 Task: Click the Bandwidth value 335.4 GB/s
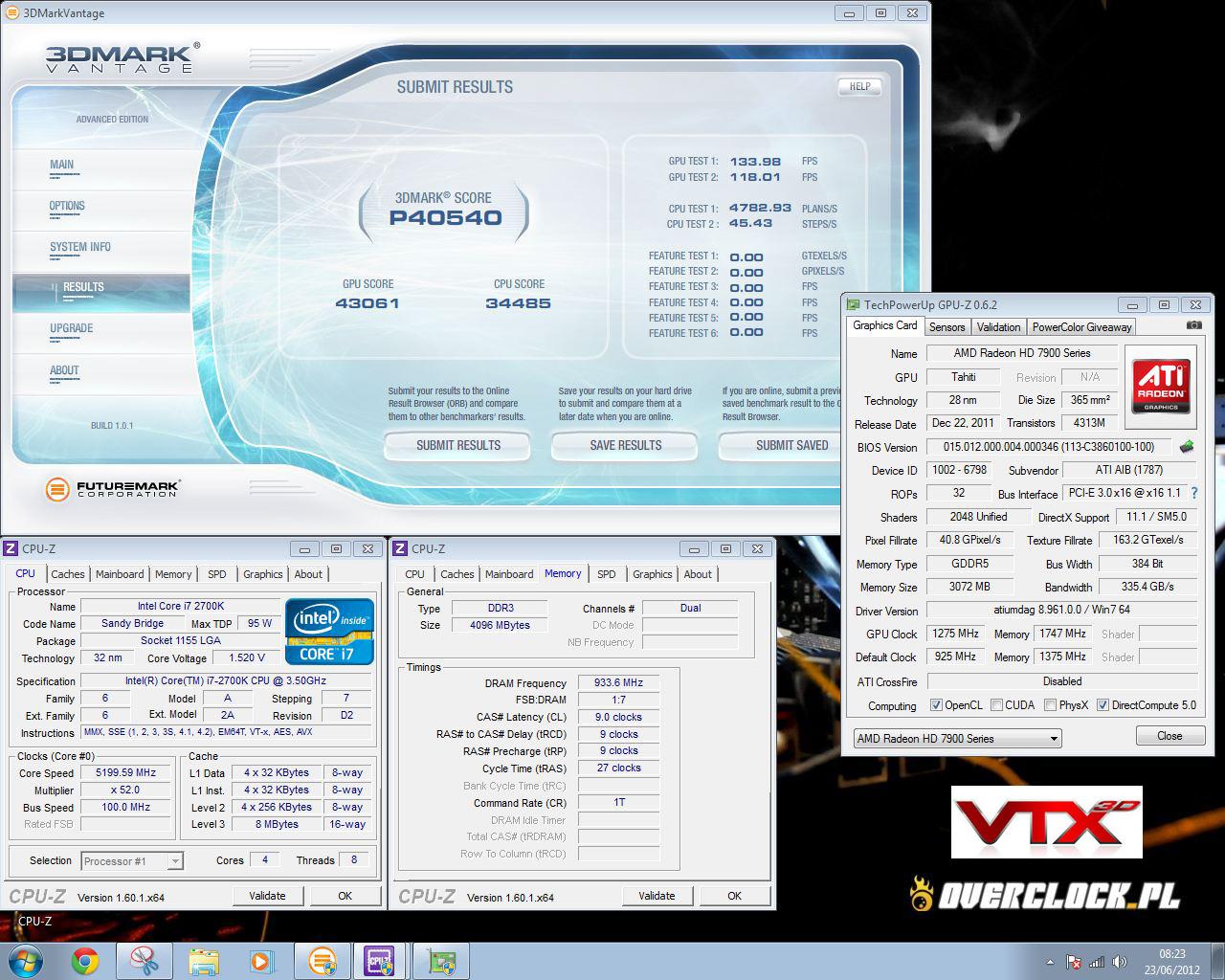click(x=1147, y=587)
